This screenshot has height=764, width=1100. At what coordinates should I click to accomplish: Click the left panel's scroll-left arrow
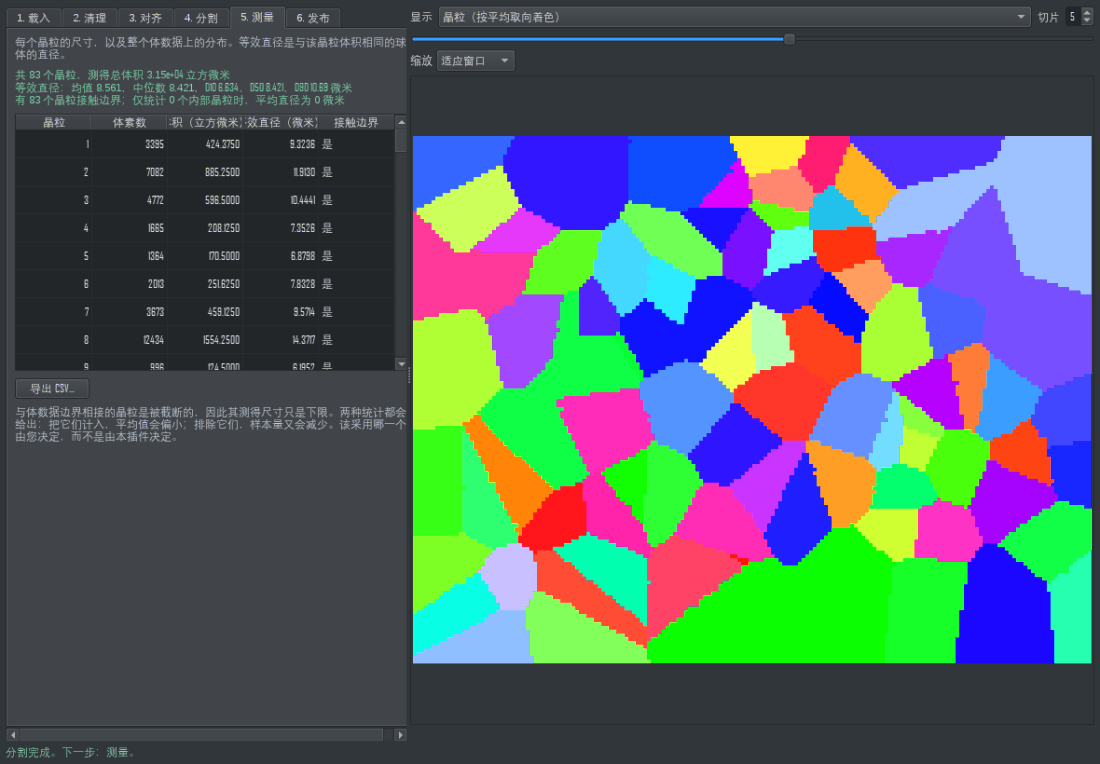click(x=13, y=735)
